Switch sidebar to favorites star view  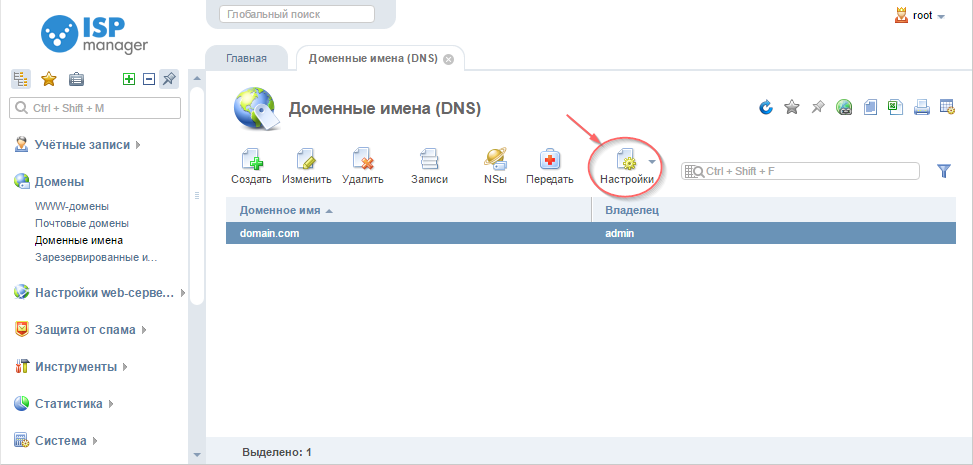tap(48, 79)
